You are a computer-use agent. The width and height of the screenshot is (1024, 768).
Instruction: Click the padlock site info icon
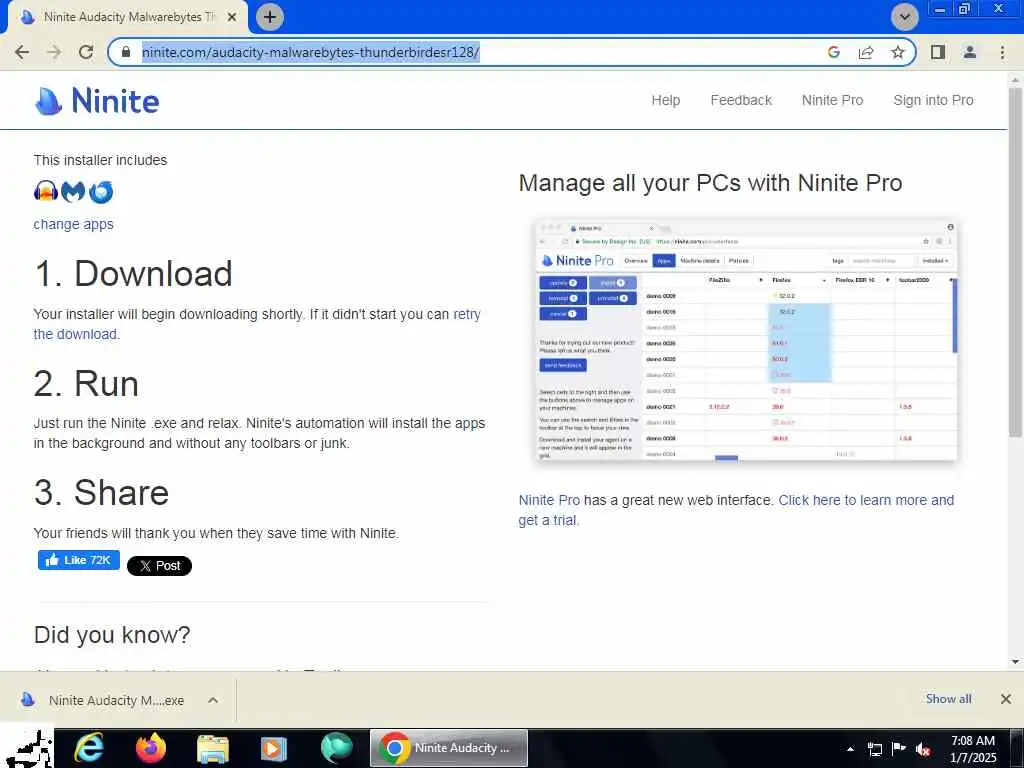(x=127, y=52)
